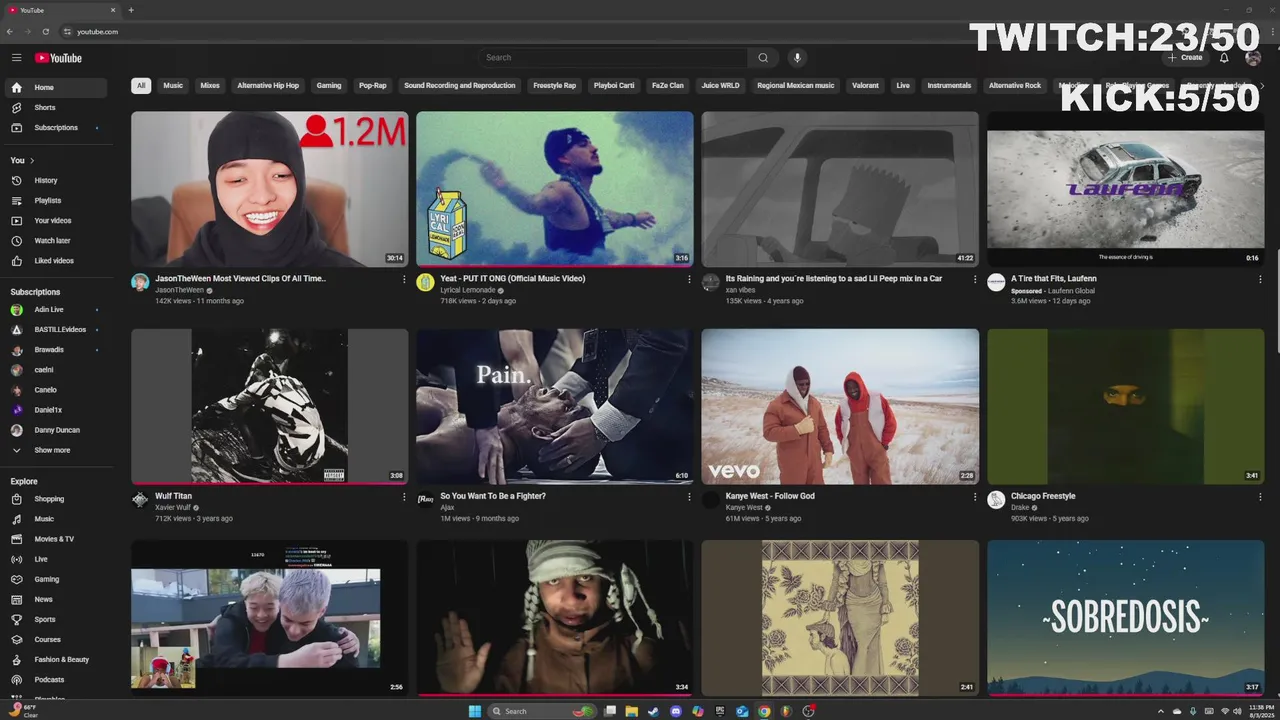Open Shorts in the sidebar
This screenshot has height=720, width=1280.
point(55,107)
